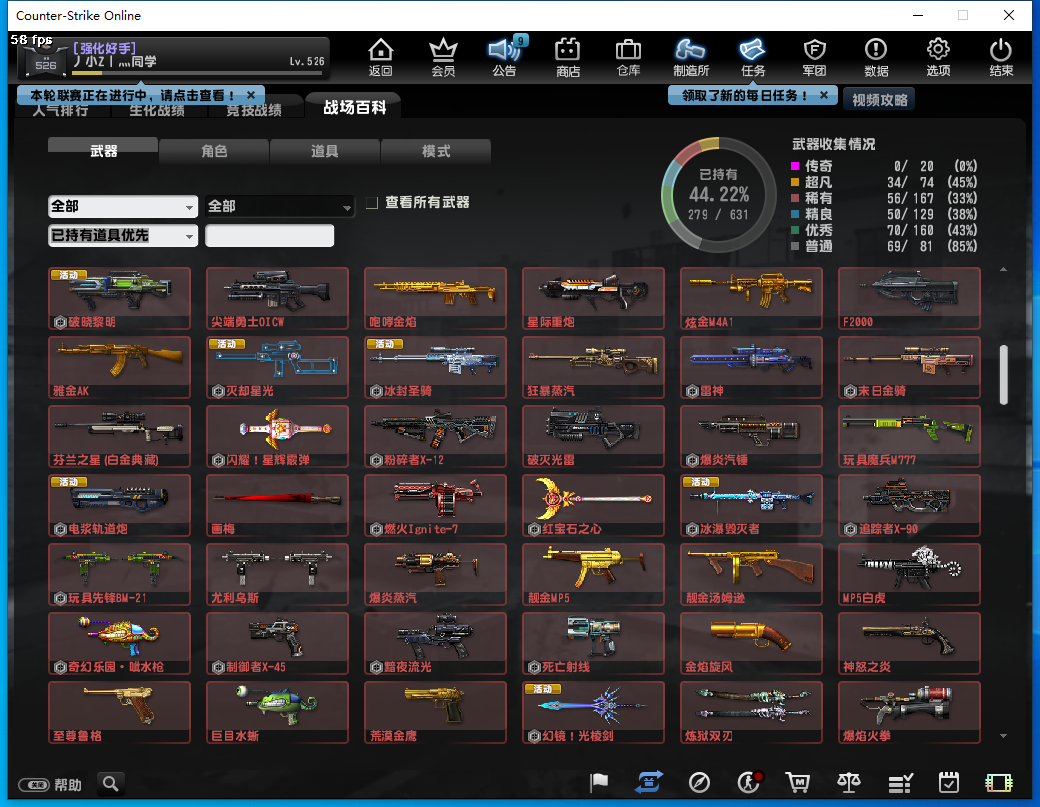Click the 视频攻略 button
Viewport: 1040px width, 807px height.
(x=878, y=100)
